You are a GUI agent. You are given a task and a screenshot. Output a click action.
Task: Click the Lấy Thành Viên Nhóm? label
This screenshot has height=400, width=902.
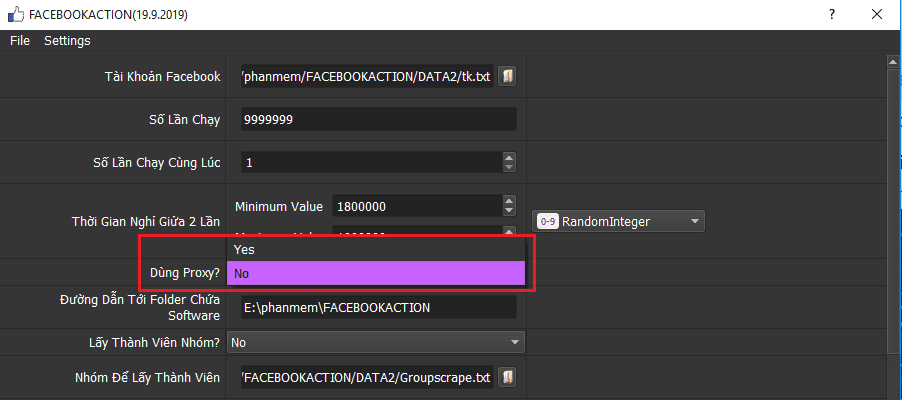pyautogui.click(x=154, y=343)
